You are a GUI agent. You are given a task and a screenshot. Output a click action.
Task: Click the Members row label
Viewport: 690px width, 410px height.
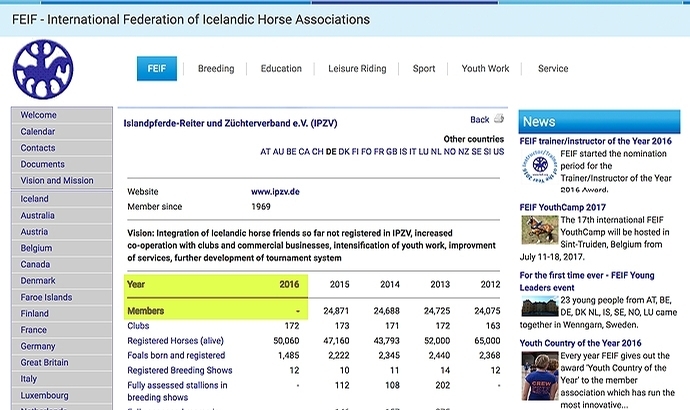point(145,311)
